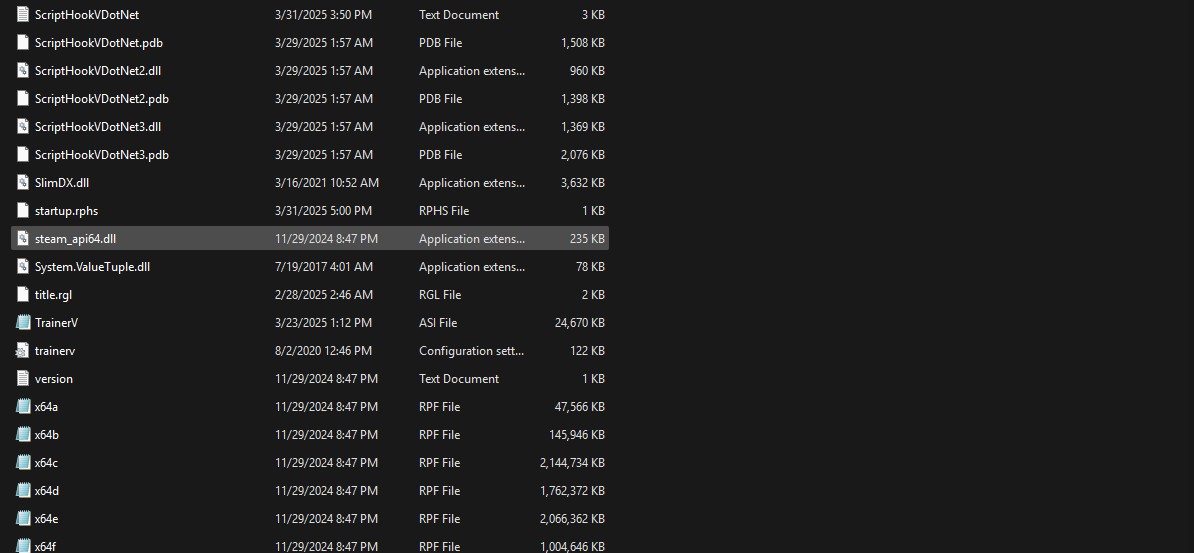The height and width of the screenshot is (553, 1194).
Task: Click the version text document icon
Action: (24, 379)
